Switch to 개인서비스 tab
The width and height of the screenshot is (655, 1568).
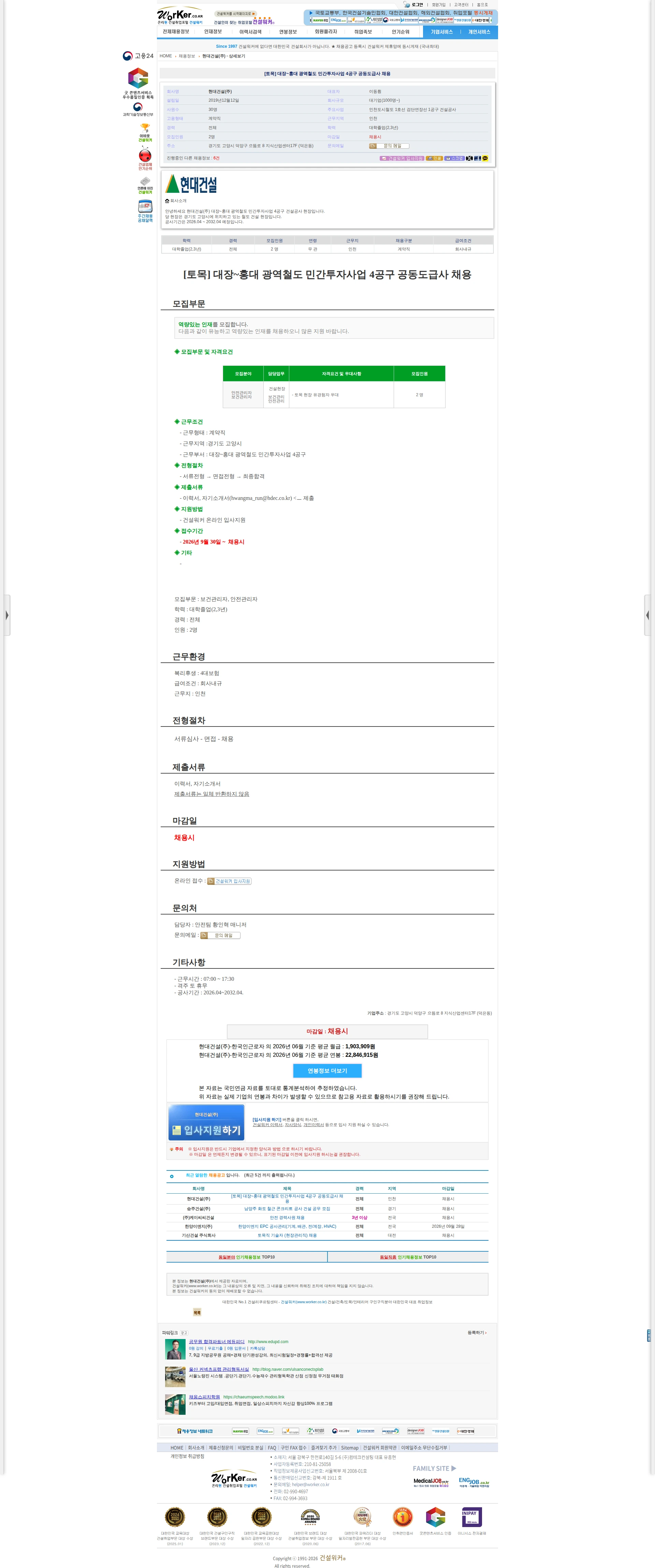pyautogui.click(x=479, y=32)
